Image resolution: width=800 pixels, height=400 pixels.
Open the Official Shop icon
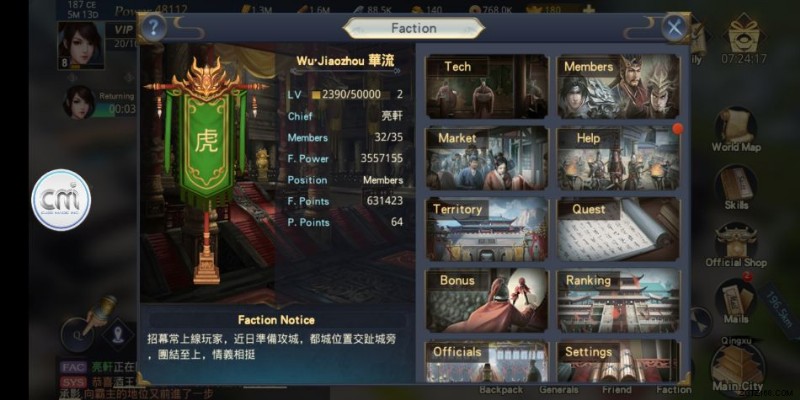(x=736, y=245)
